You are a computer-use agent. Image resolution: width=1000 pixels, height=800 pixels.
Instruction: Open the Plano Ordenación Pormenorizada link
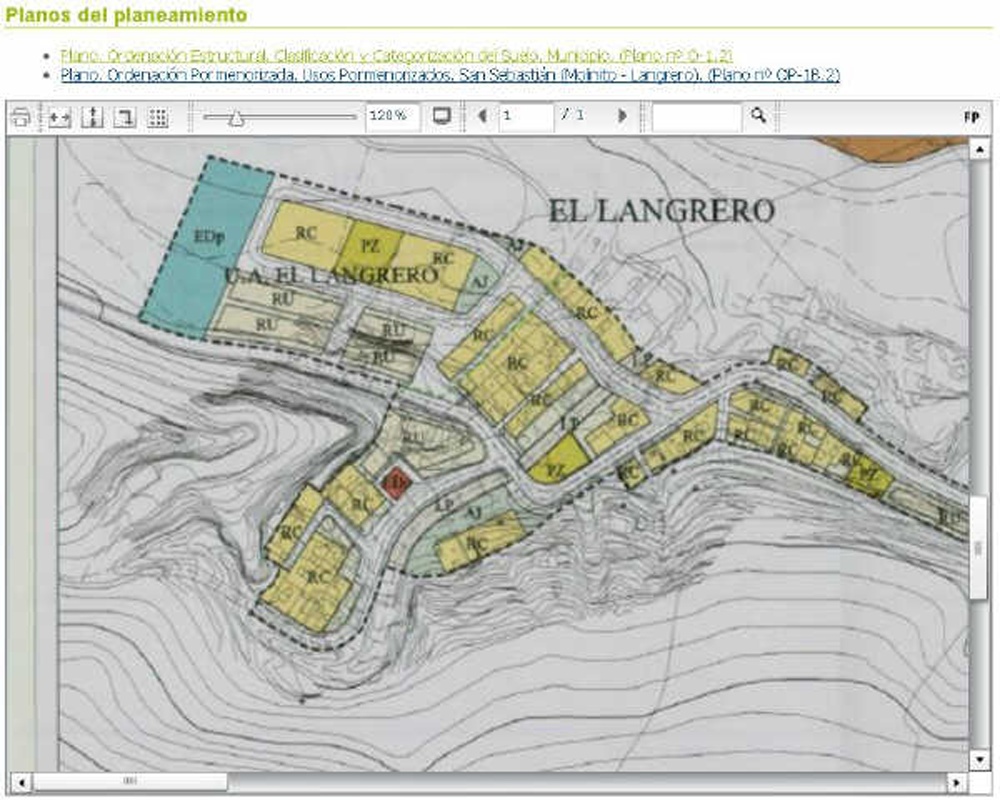coord(450,75)
